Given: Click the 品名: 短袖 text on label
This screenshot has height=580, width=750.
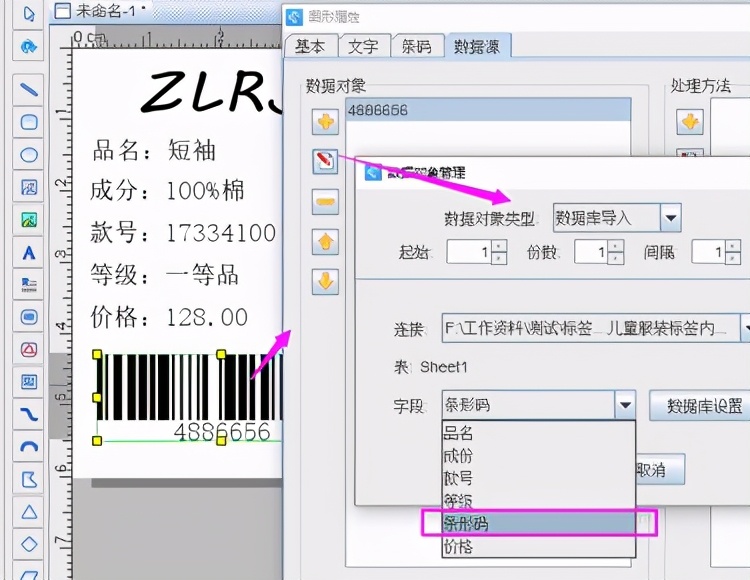Looking at the screenshot, I should pyautogui.click(x=154, y=150).
